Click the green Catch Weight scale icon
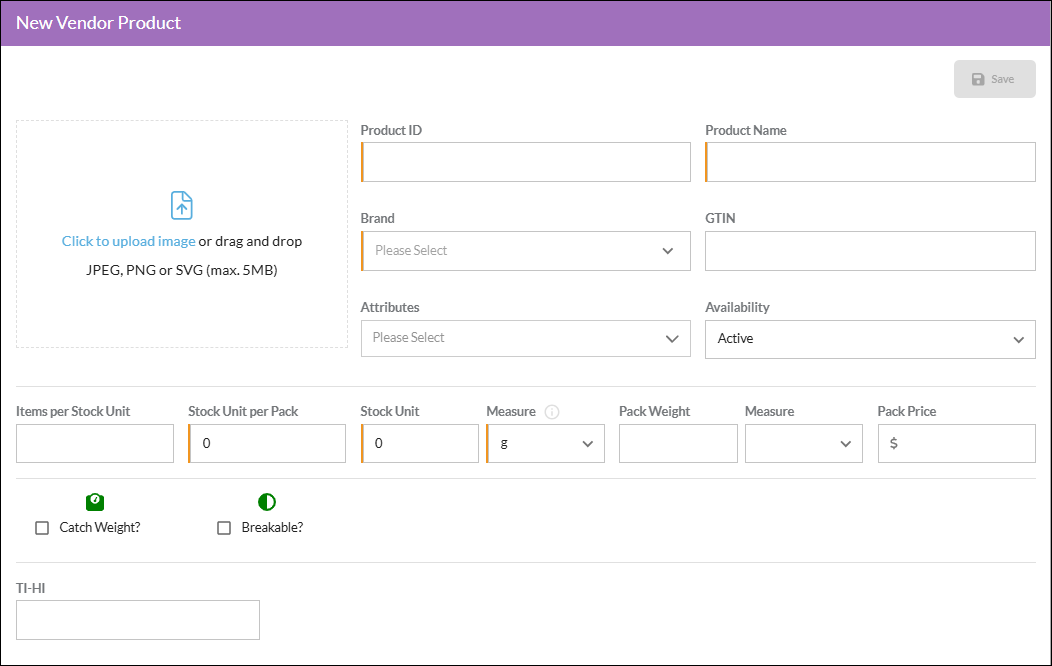Image resolution: width=1052 pixels, height=666 pixels. [95, 502]
